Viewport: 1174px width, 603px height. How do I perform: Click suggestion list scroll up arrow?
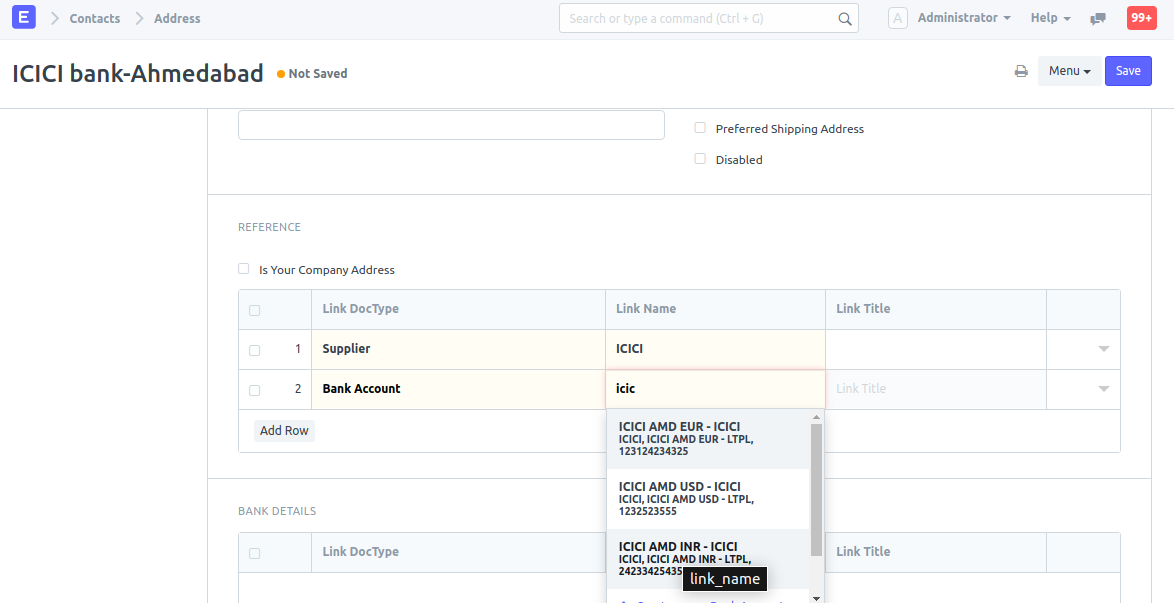point(816,417)
